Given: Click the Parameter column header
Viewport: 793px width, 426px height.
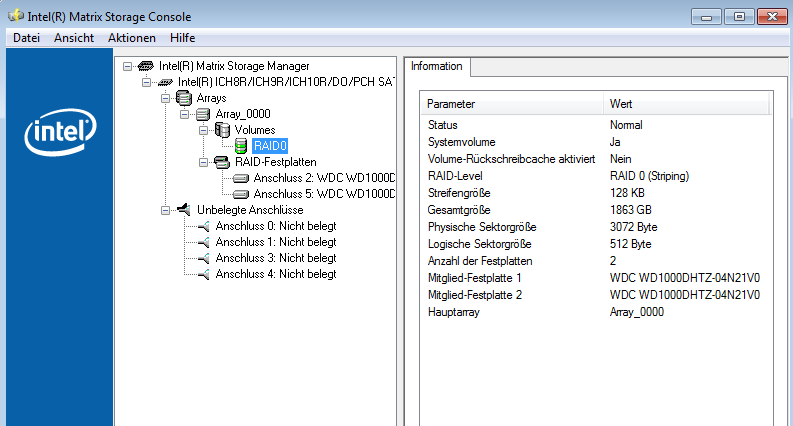Looking at the screenshot, I should coord(512,104).
